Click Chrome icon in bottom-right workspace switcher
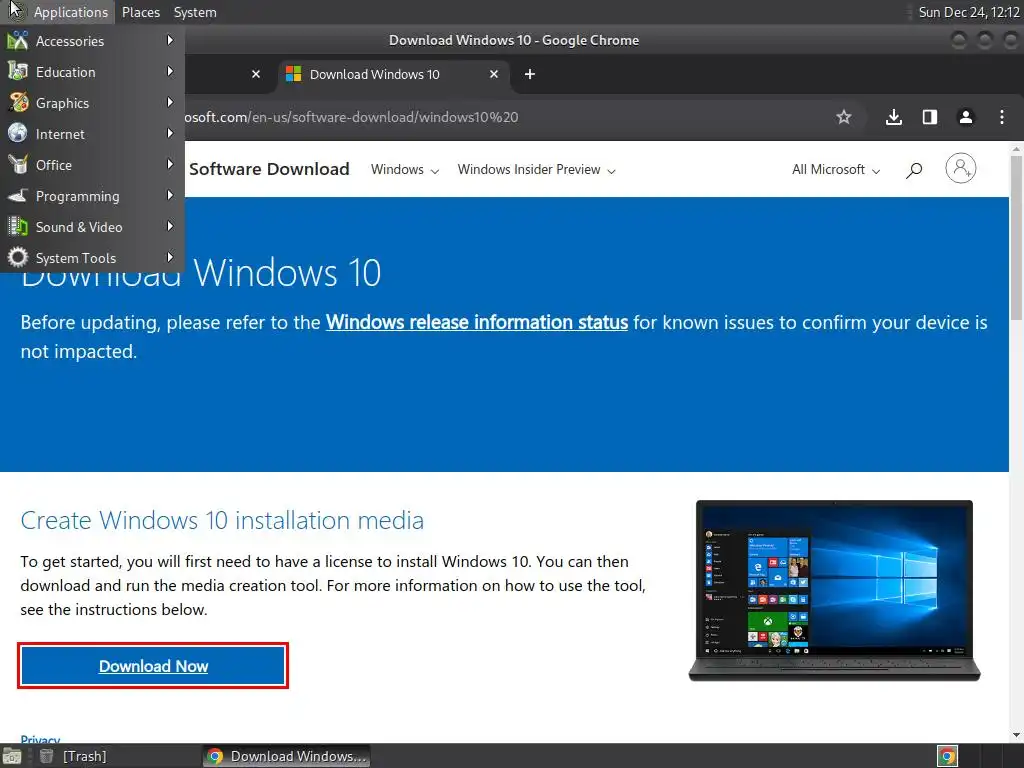 tap(947, 756)
